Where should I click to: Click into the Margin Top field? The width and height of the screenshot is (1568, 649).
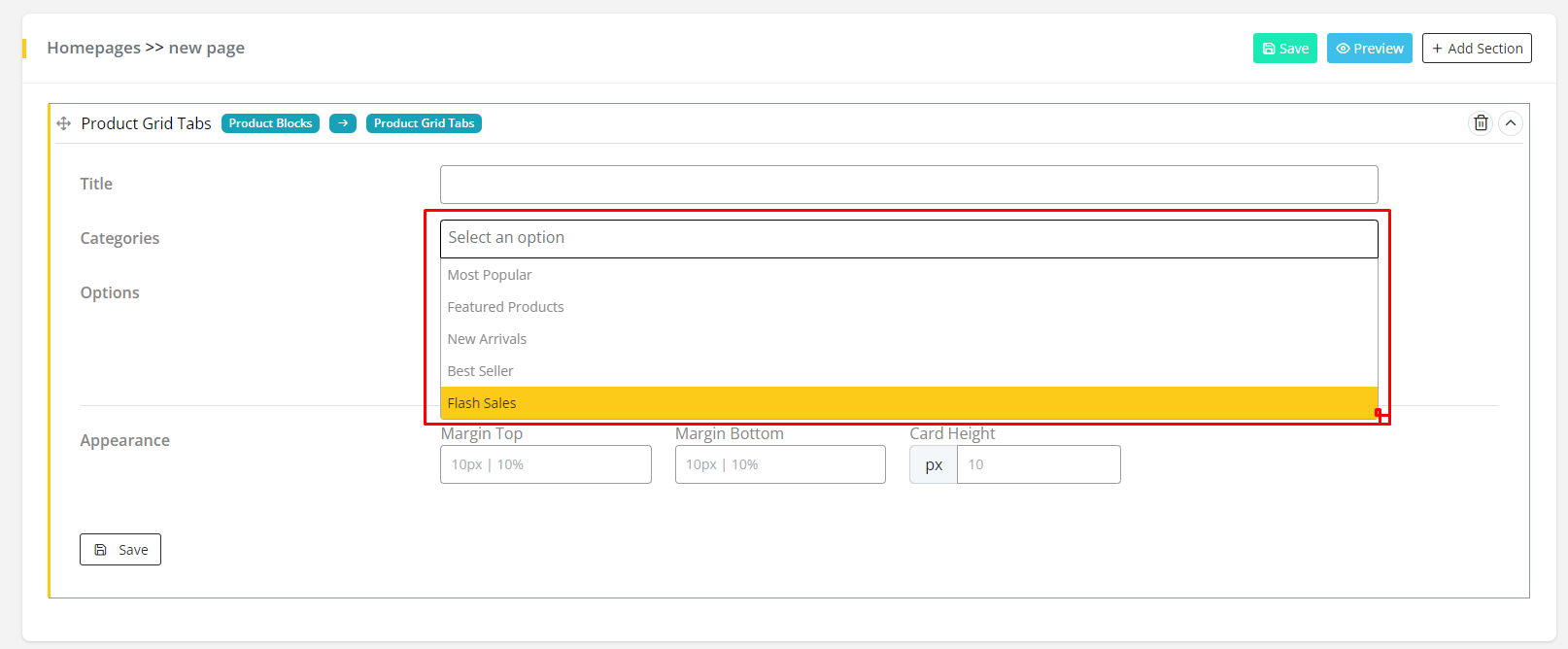[545, 464]
